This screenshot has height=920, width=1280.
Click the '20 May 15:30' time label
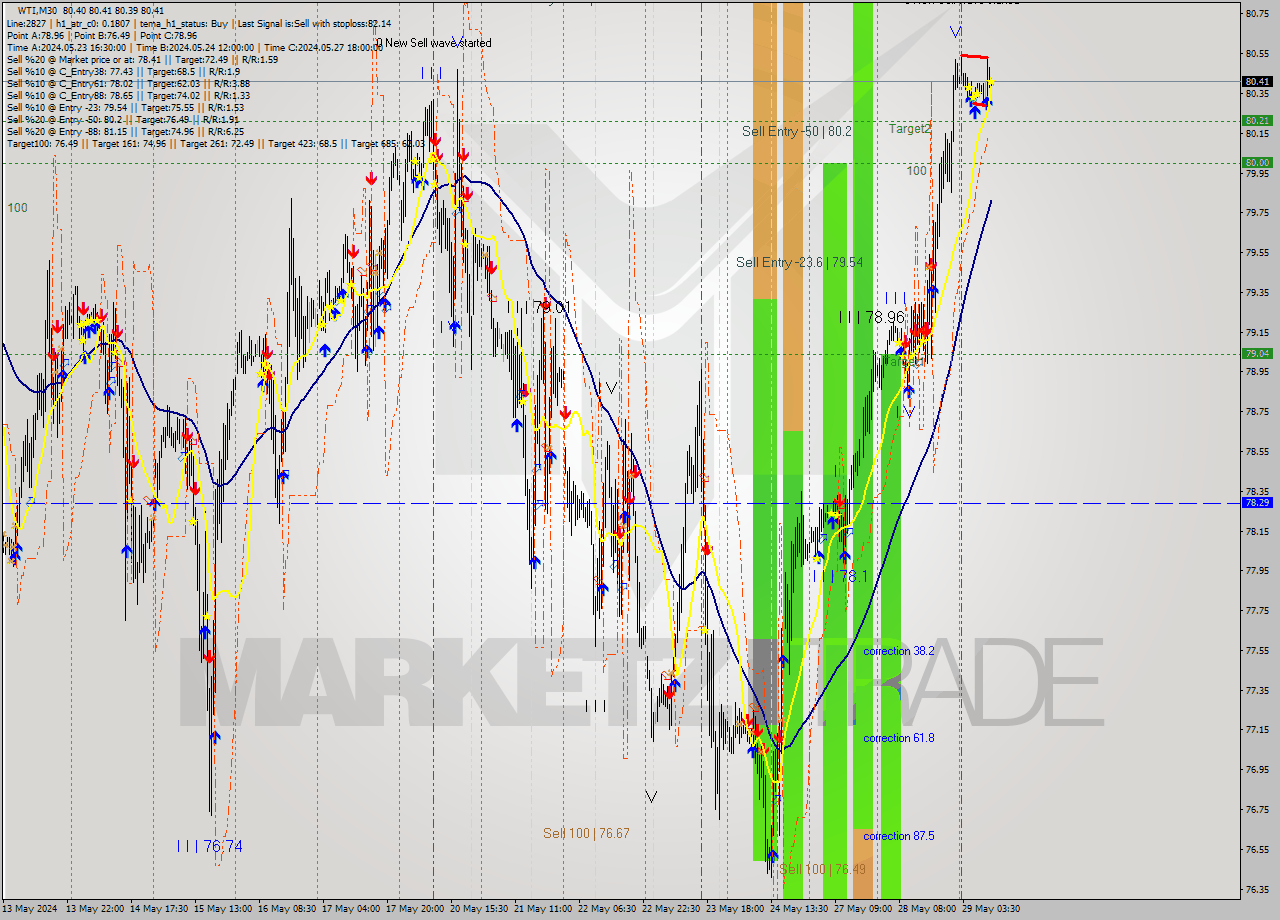[479, 909]
